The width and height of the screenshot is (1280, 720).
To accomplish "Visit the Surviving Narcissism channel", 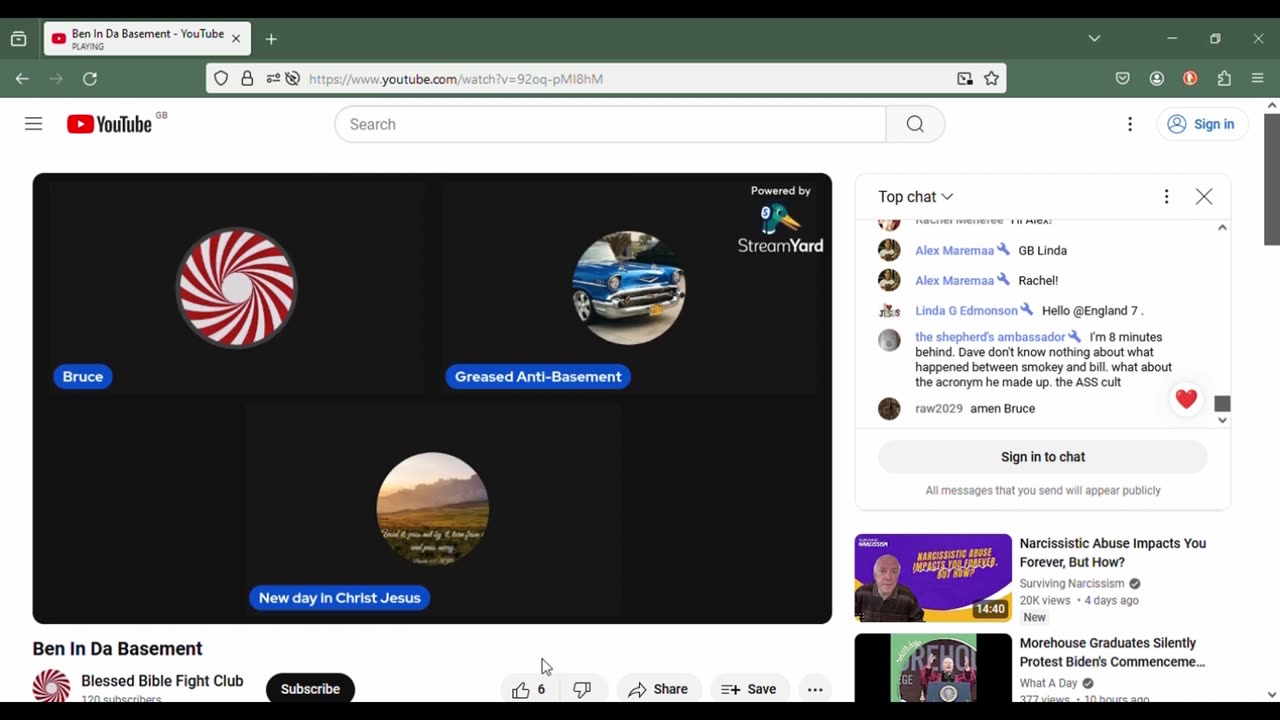I will coord(1071,583).
